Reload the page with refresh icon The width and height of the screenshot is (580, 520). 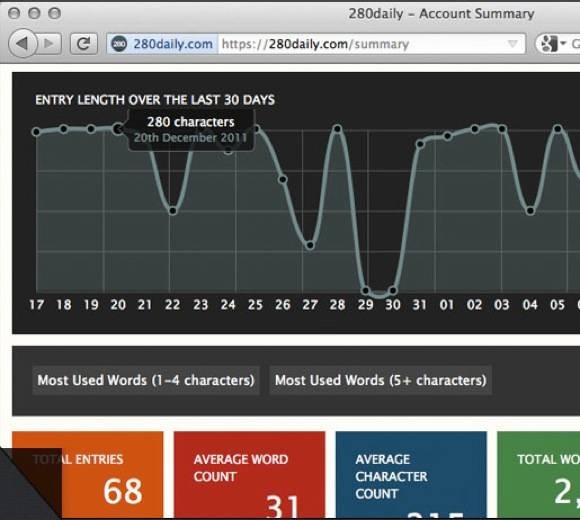84,44
